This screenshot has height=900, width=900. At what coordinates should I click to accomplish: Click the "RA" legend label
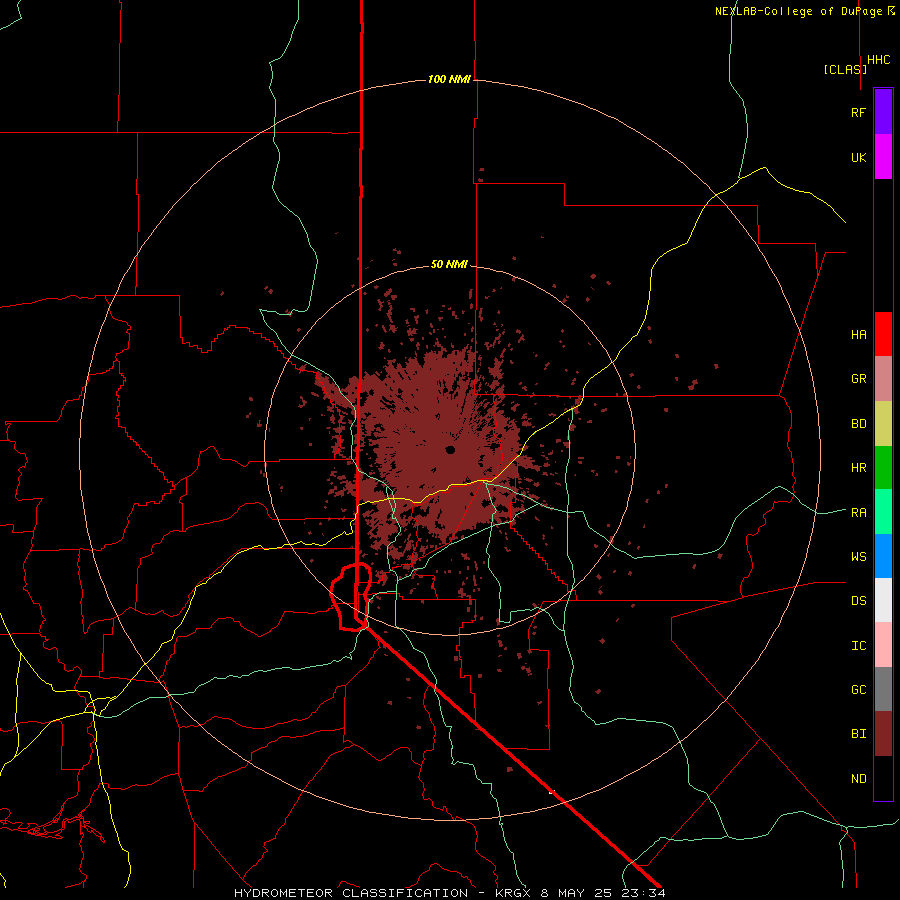pyautogui.click(x=858, y=513)
